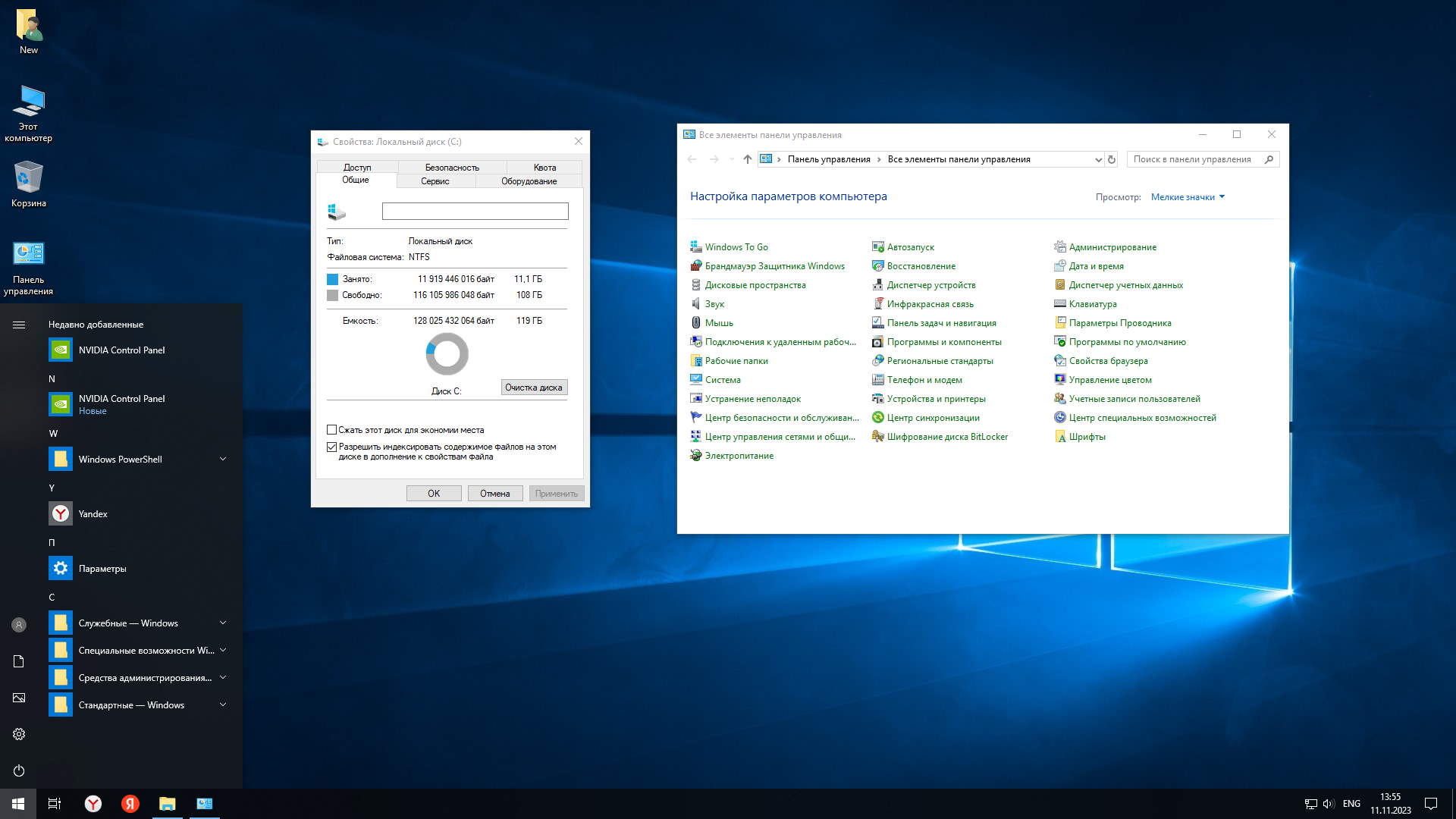1456x819 pixels.
Task: Open the Control Panel address bar dropdown arrow
Action: pos(1097,160)
